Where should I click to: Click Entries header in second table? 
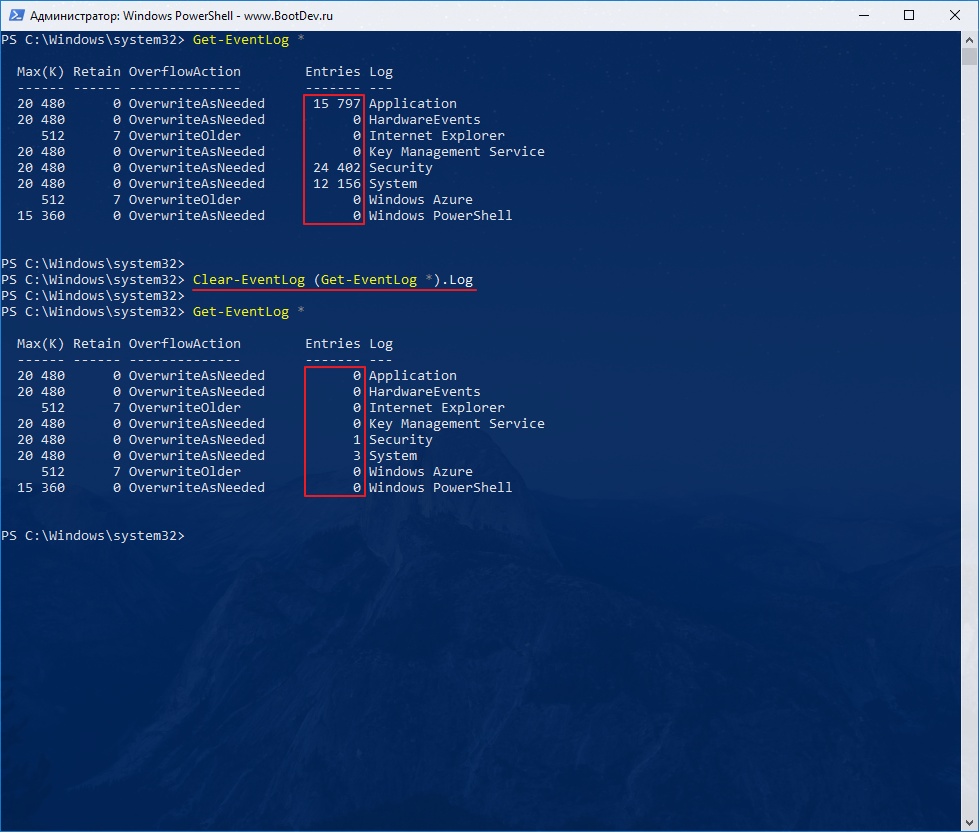coord(333,344)
